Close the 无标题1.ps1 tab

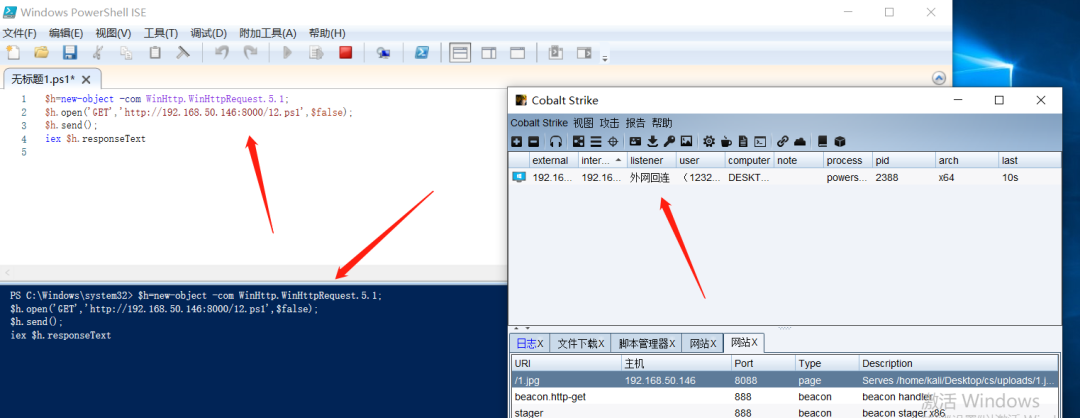pos(86,79)
